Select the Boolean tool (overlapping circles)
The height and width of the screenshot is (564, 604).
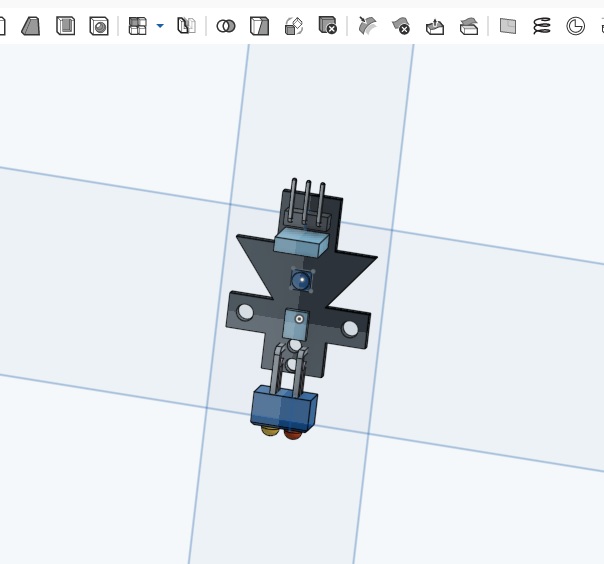pos(226,26)
